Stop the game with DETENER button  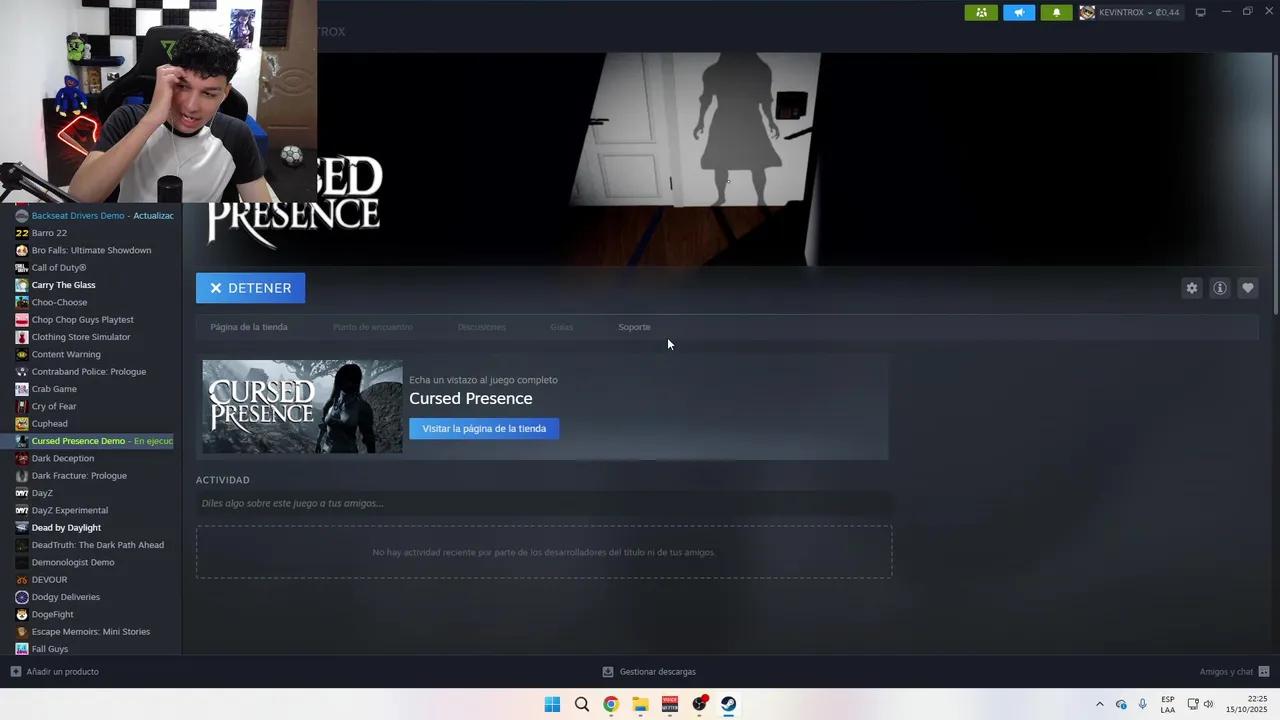(x=250, y=288)
